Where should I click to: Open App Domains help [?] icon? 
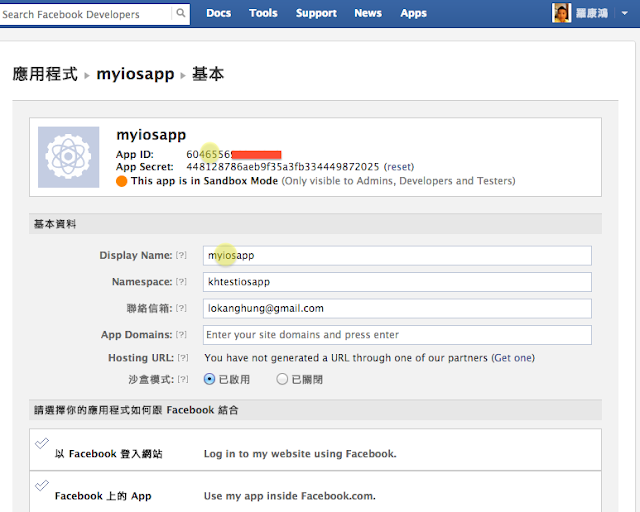click(x=181, y=335)
